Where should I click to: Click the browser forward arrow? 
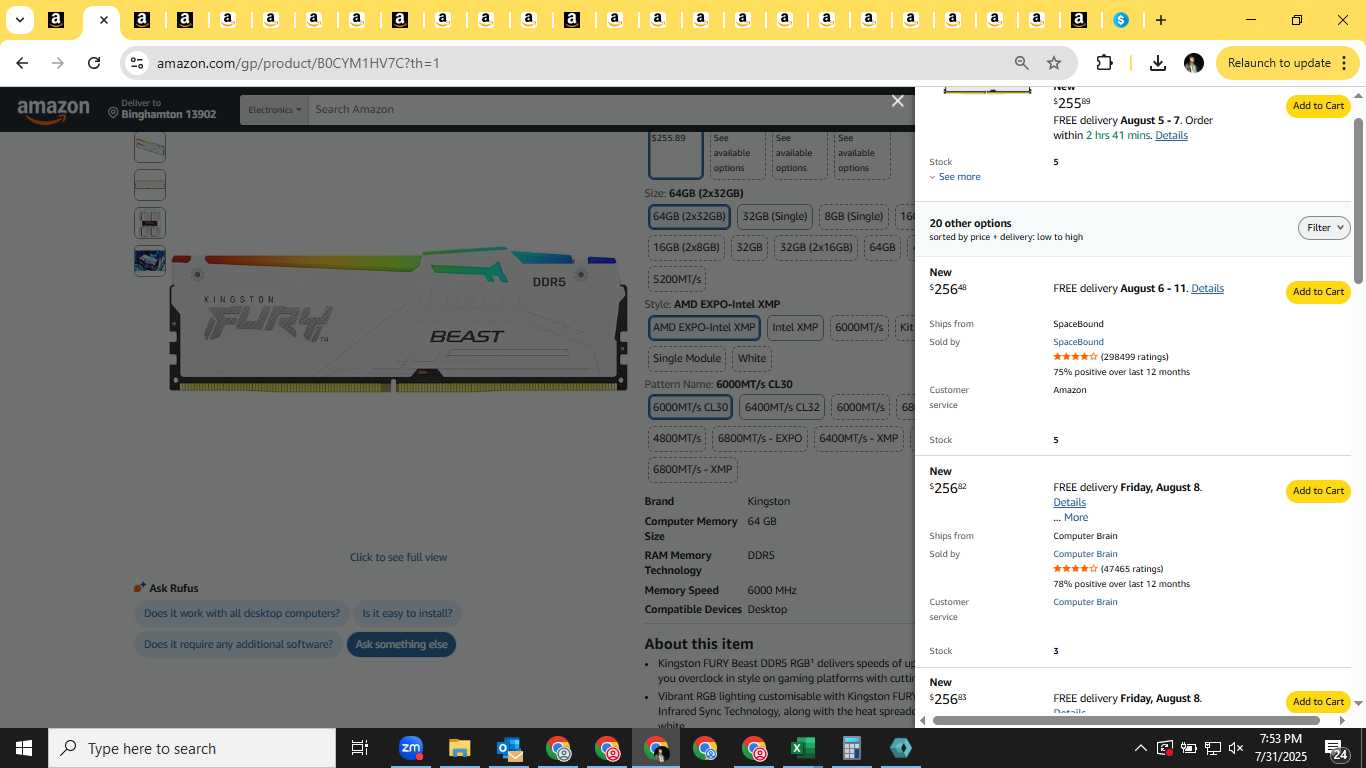coord(58,63)
